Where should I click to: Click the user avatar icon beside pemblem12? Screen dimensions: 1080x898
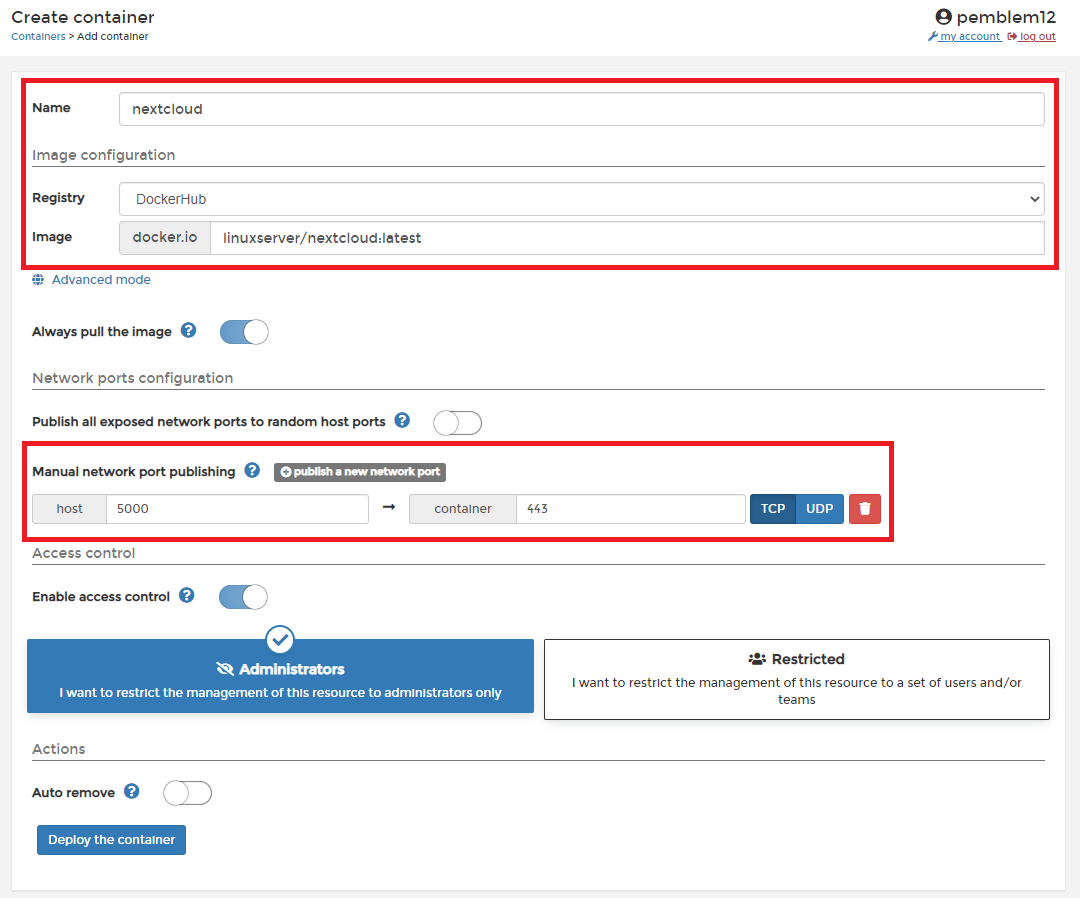pos(943,17)
